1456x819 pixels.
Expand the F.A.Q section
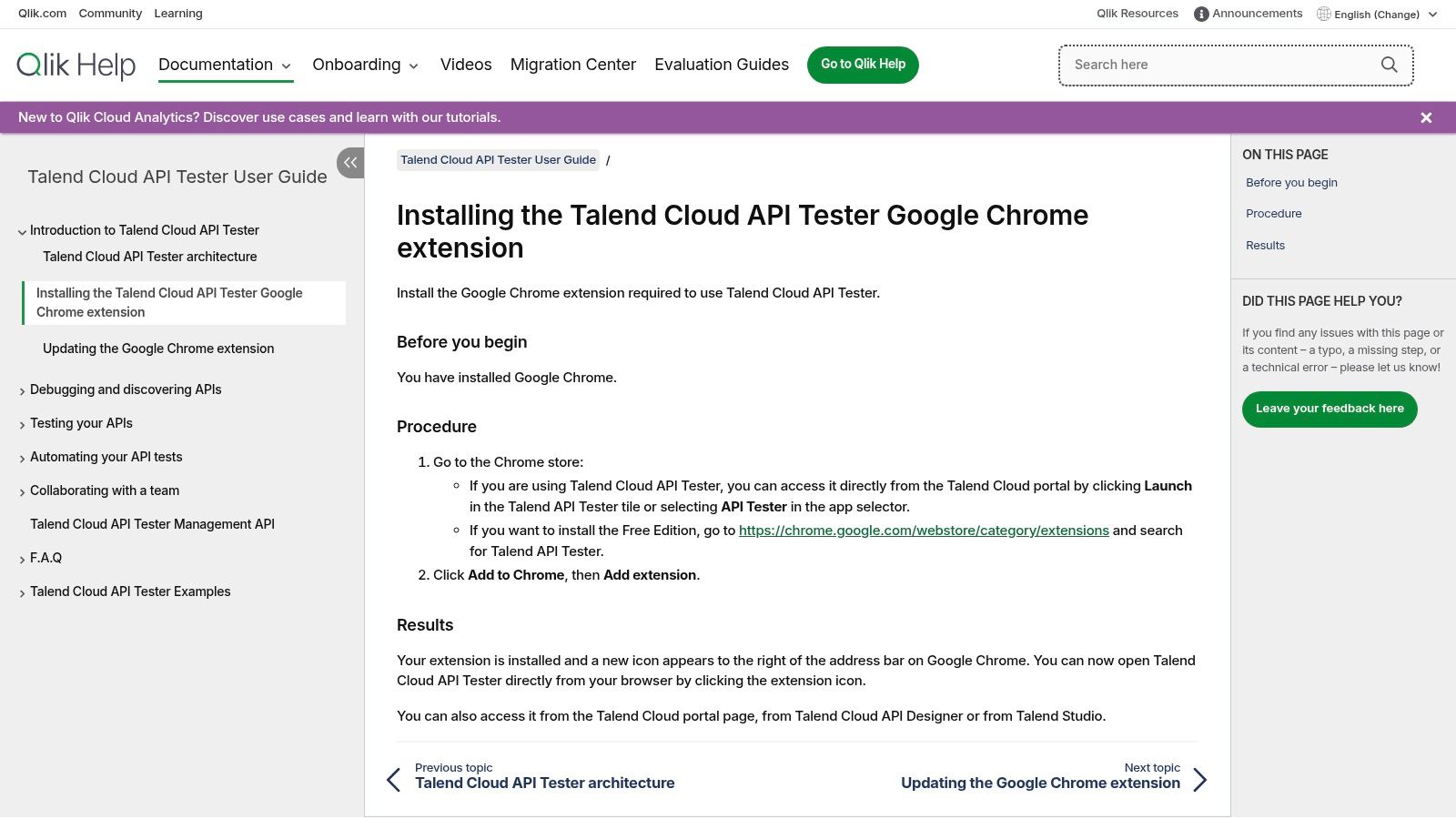click(x=21, y=559)
